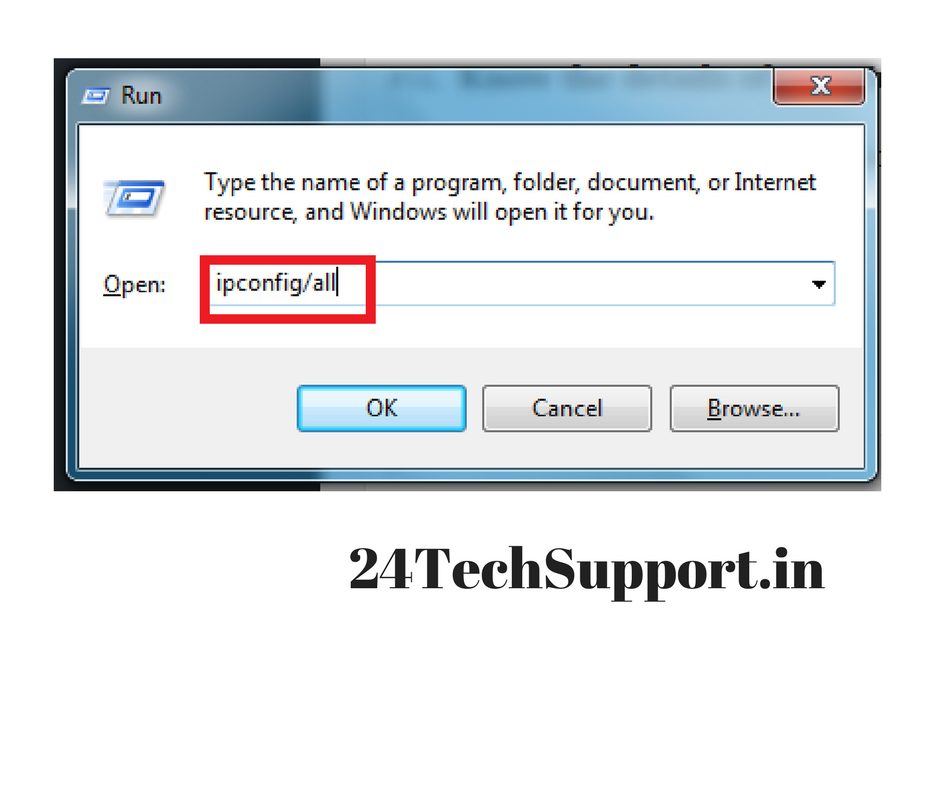Expand the Open field dropdown arrow
This screenshot has width=940, height=788.
(818, 284)
